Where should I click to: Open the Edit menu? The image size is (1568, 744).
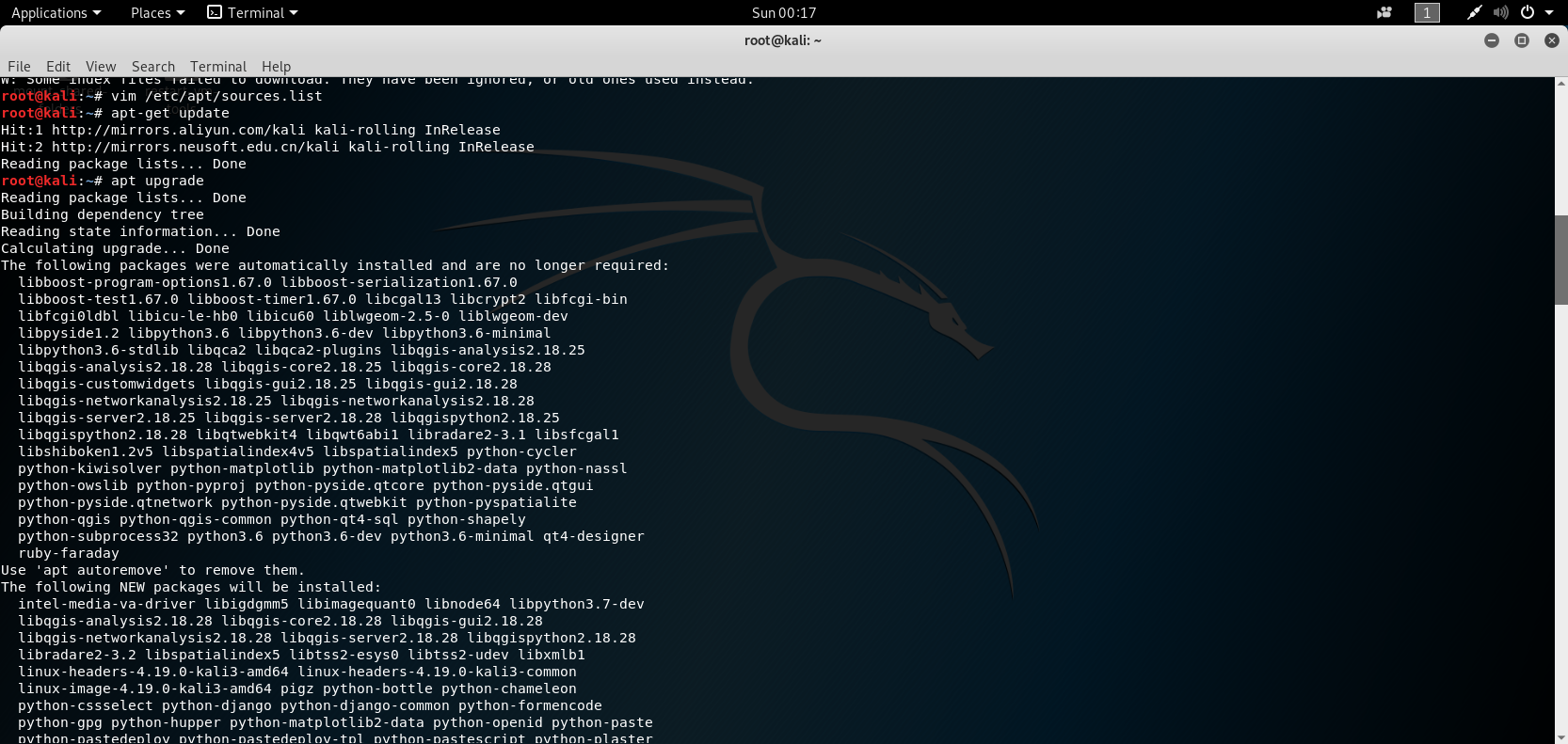[58, 66]
